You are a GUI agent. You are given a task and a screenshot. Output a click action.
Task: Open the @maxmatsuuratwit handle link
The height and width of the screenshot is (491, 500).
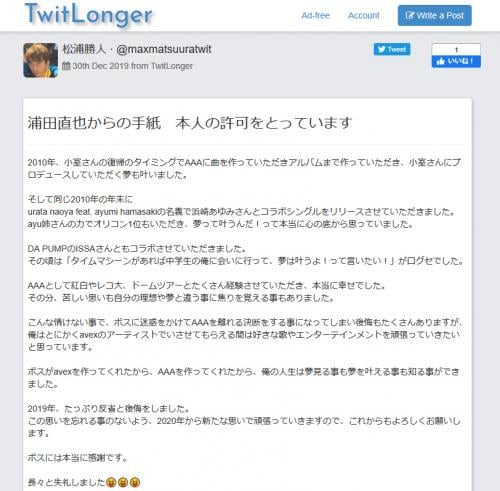(164, 49)
